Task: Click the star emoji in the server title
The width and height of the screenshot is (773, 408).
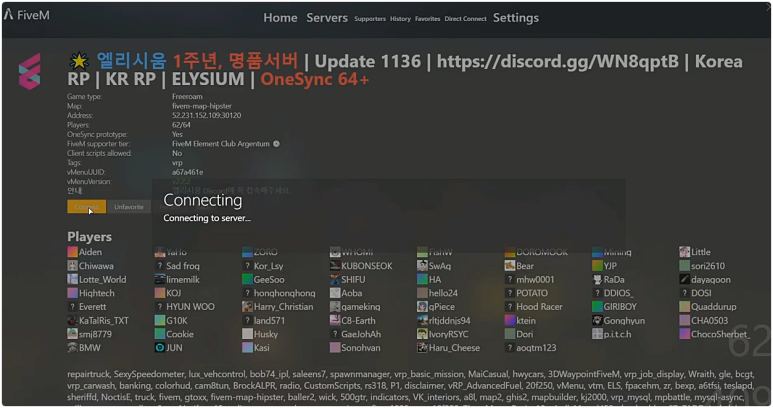Action: [x=79, y=61]
